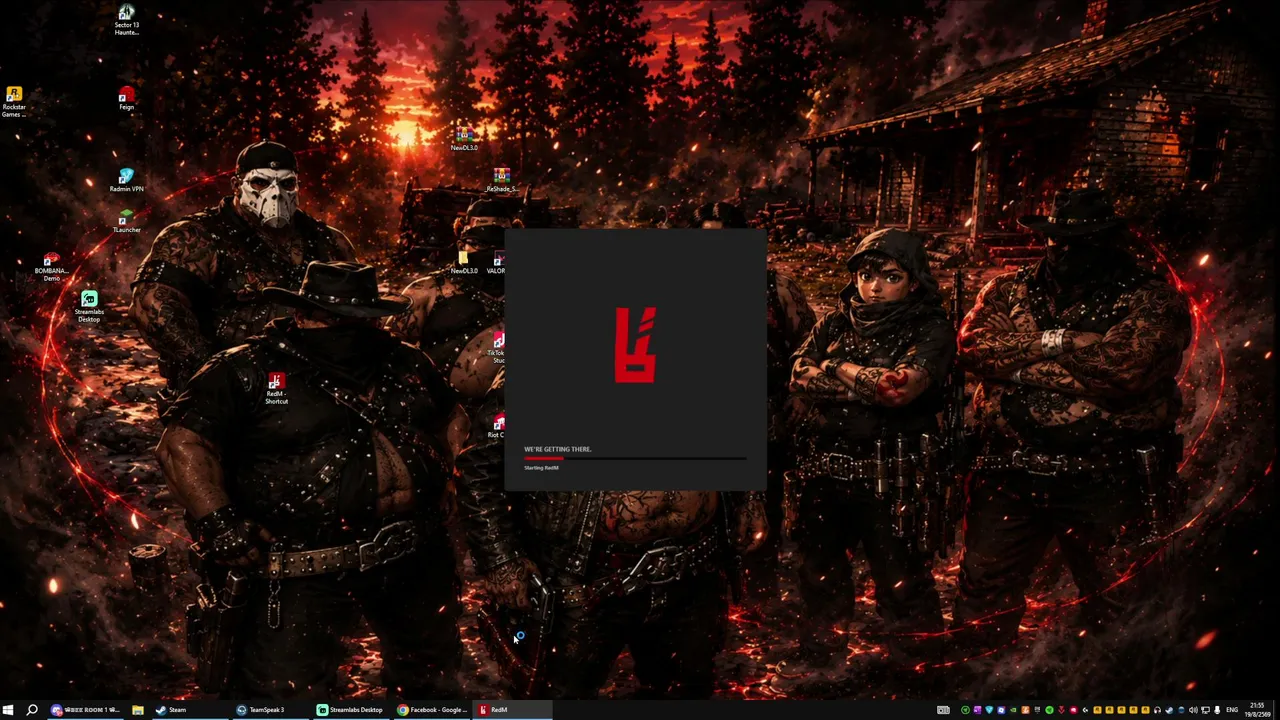The height and width of the screenshot is (720, 1280).
Task: Open the Windows Start menu
Action: click(x=9, y=710)
